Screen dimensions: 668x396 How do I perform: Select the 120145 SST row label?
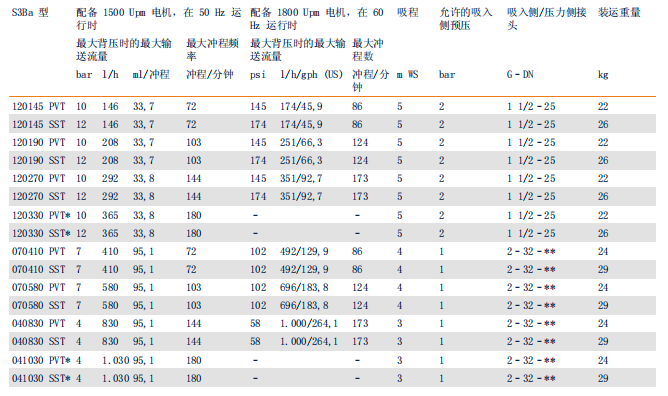pos(39,124)
